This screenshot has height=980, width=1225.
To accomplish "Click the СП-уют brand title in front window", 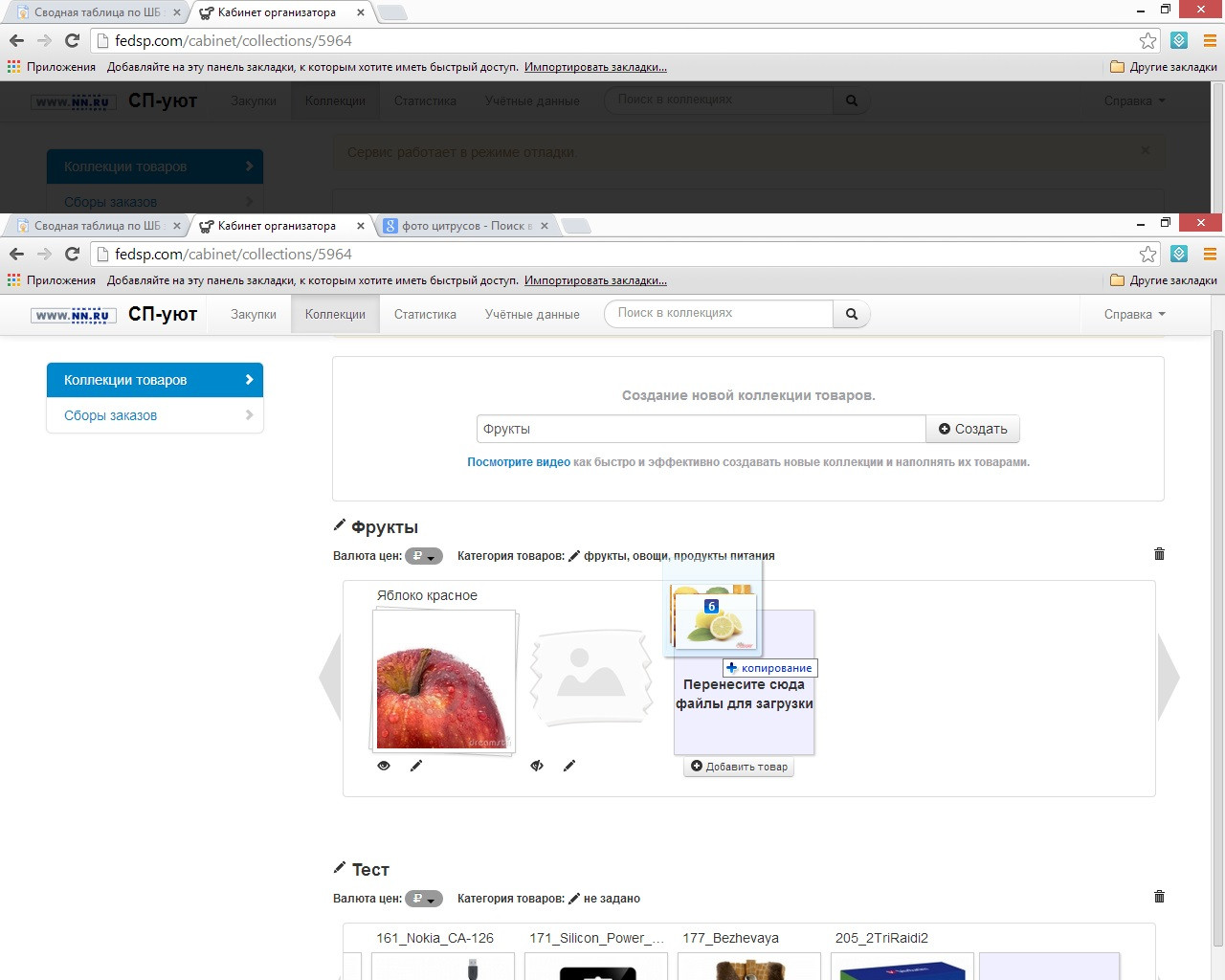I will point(163,314).
